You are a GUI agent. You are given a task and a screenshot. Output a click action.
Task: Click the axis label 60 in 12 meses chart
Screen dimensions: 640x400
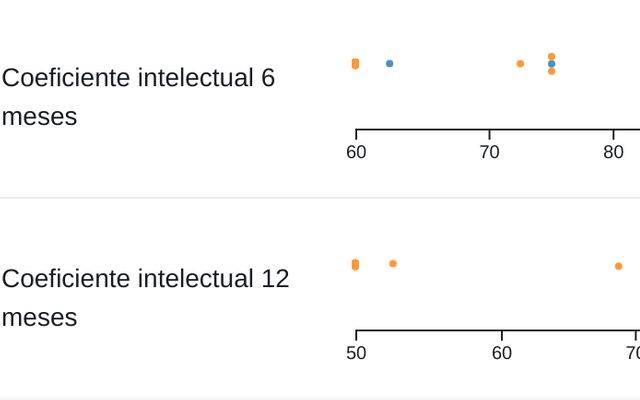pyautogui.click(x=502, y=352)
